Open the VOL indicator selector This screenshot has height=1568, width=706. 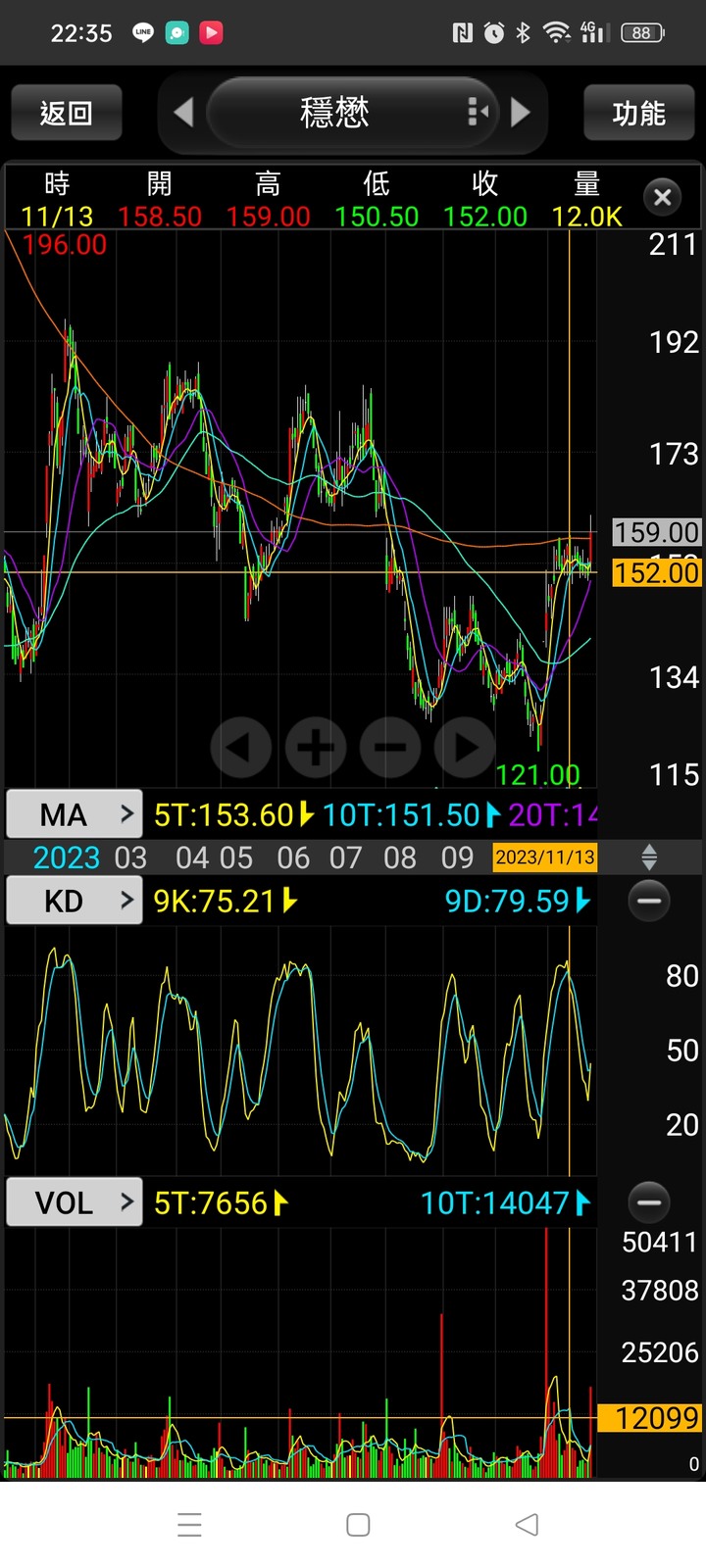point(75,1202)
